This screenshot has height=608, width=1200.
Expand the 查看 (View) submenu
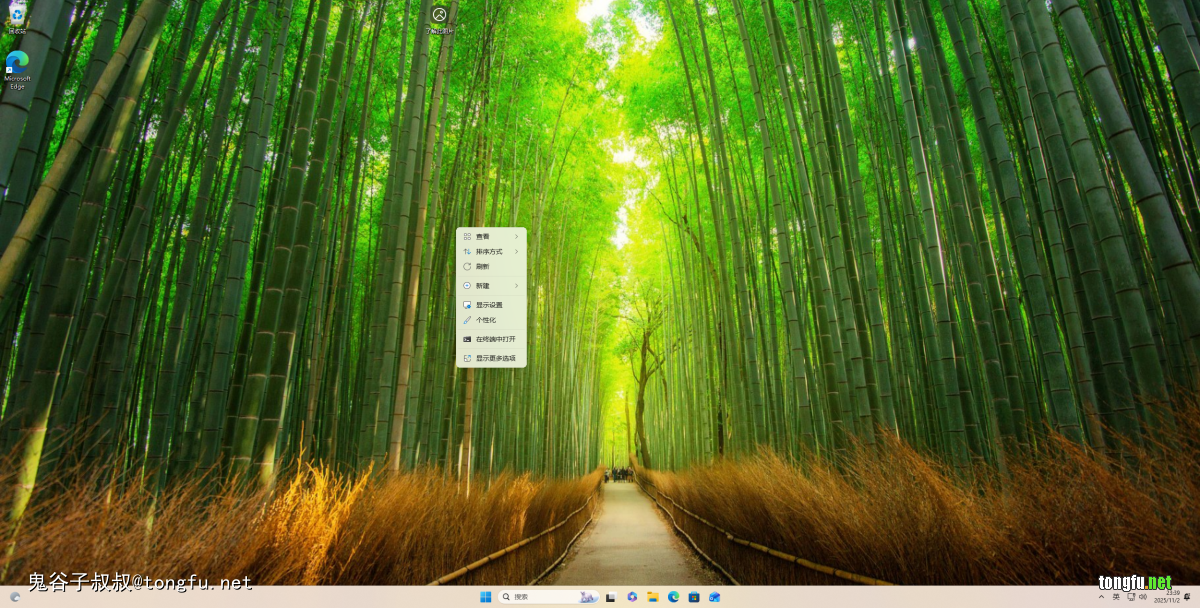pos(491,236)
